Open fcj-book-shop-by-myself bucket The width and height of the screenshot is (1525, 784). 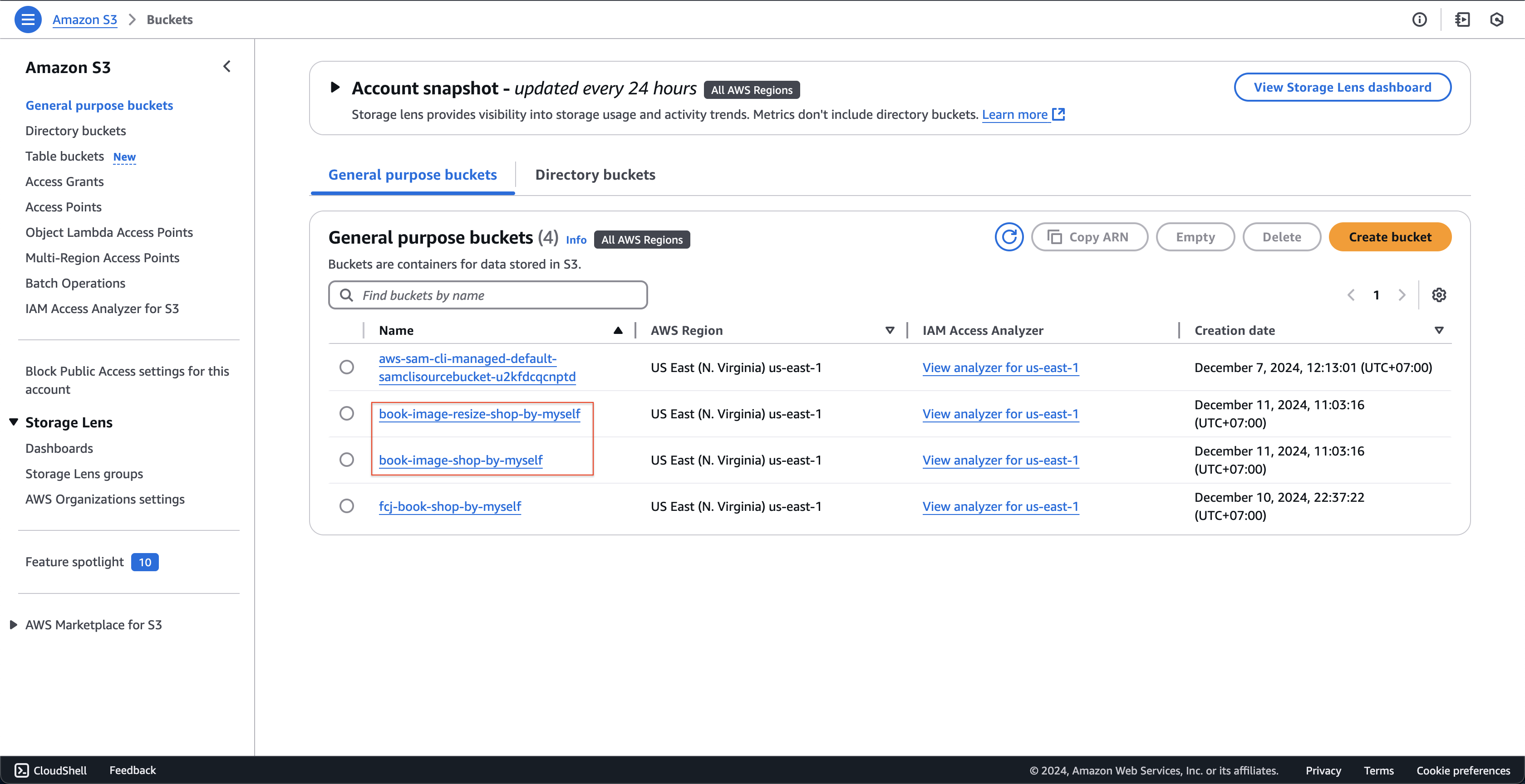click(450, 506)
